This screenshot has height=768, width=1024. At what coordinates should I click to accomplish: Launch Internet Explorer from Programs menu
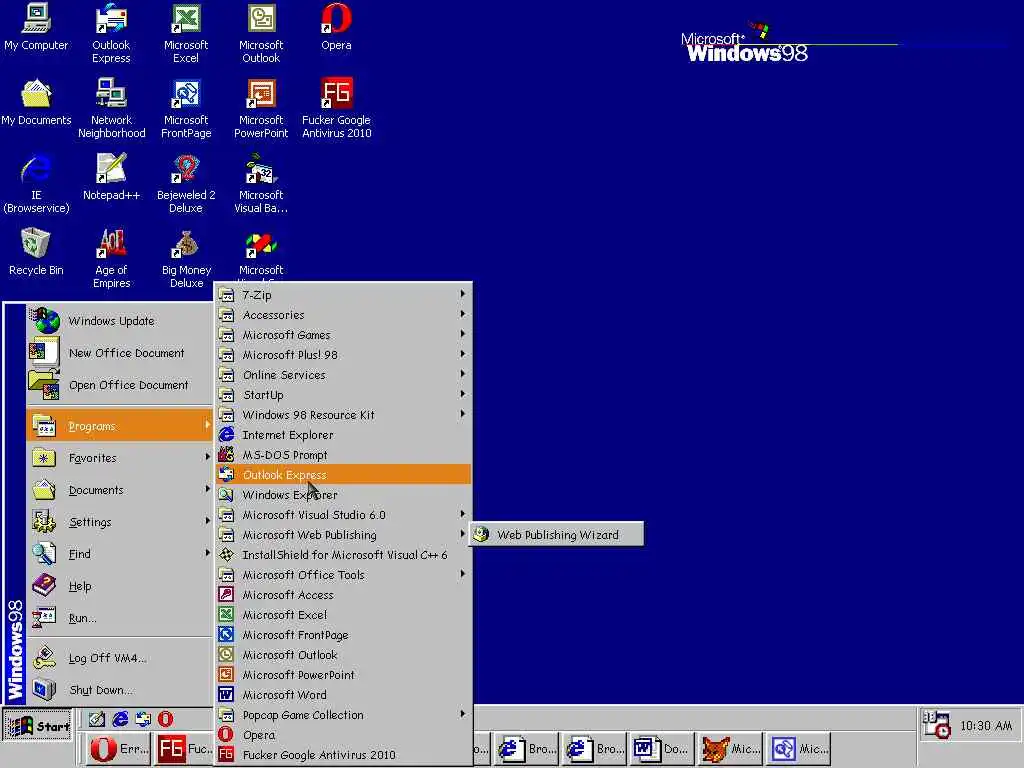[x=344, y=435]
